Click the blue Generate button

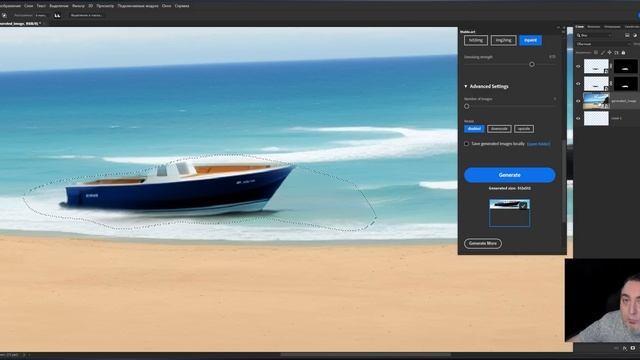(509, 175)
